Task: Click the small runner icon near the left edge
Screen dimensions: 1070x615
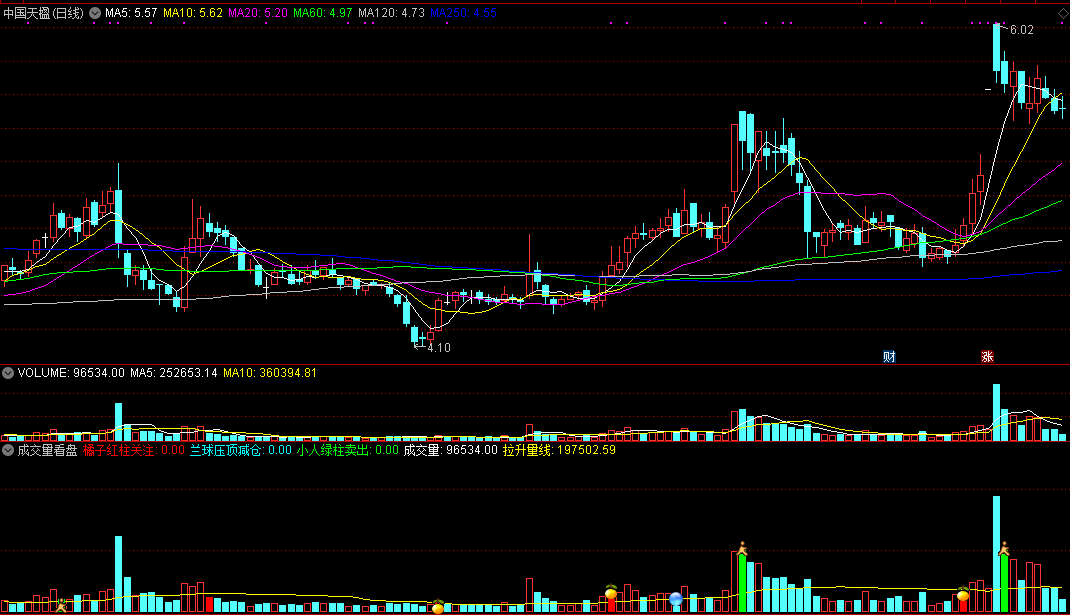Action: click(61, 605)
